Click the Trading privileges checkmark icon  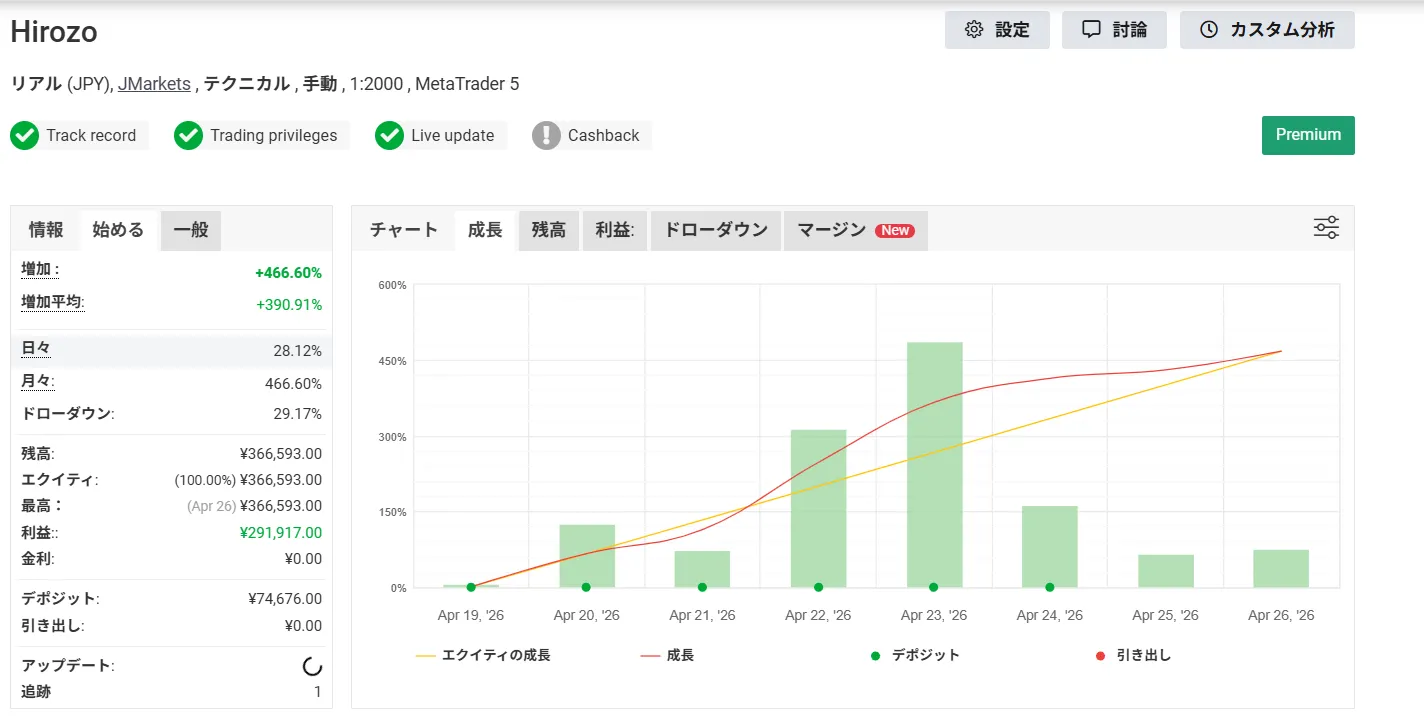tap(189, 136)
